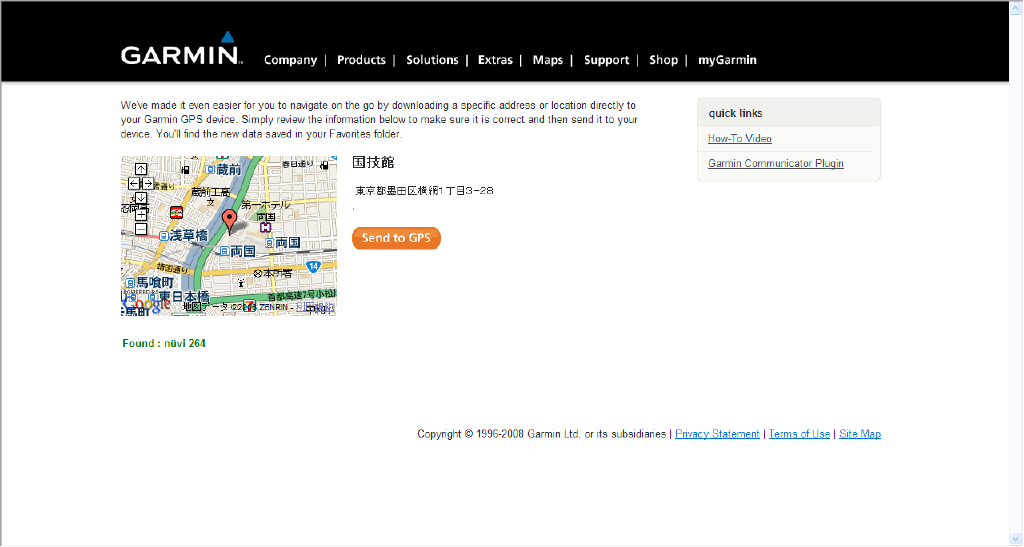Pan the map up with the up arrow
Viewport: 1024px width, 547px height.
[x=141, y=169]
